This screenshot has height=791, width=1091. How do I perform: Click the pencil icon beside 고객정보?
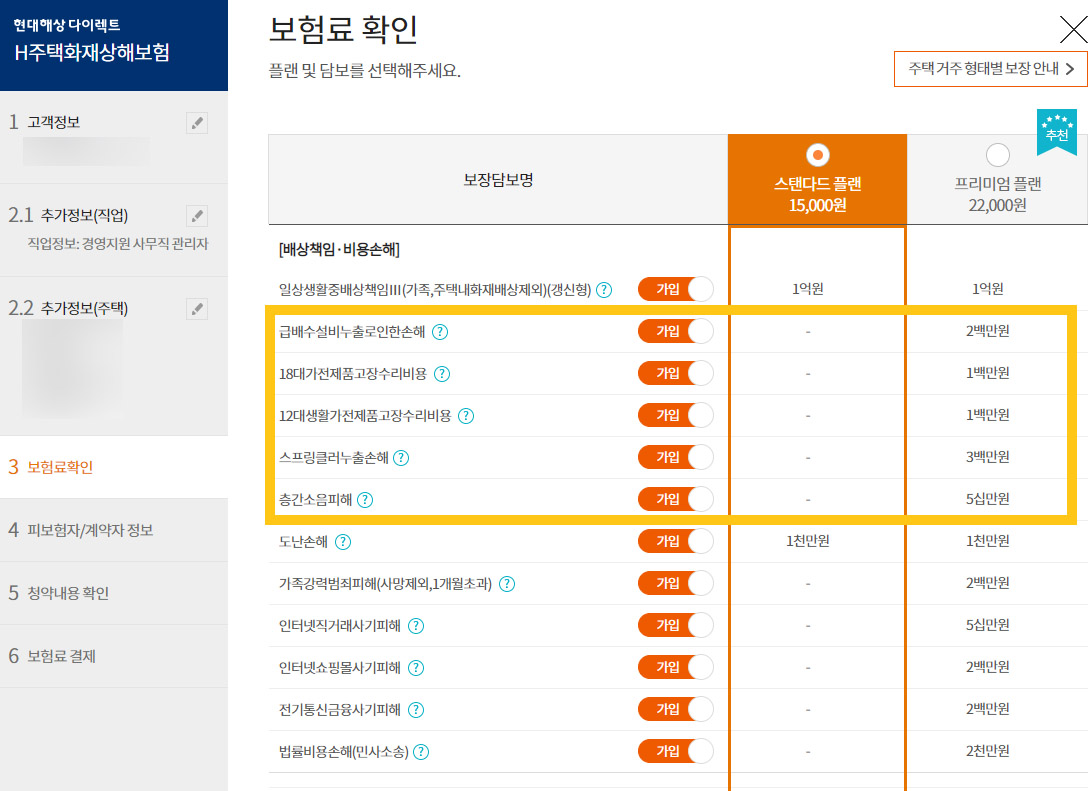coord(197,123)
